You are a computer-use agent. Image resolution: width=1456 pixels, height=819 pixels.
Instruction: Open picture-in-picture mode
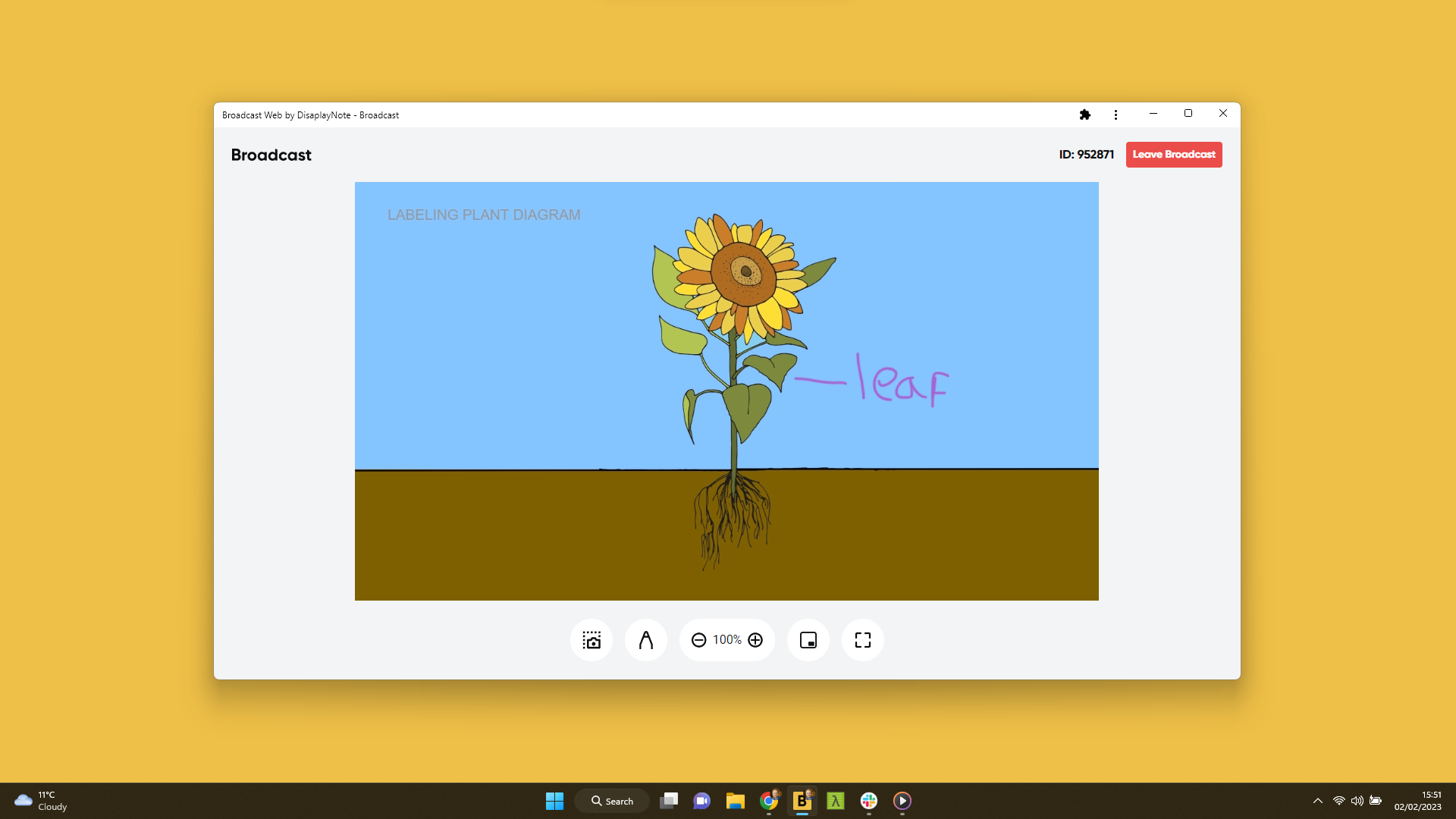pyautogui.click(x=808, y=640)
